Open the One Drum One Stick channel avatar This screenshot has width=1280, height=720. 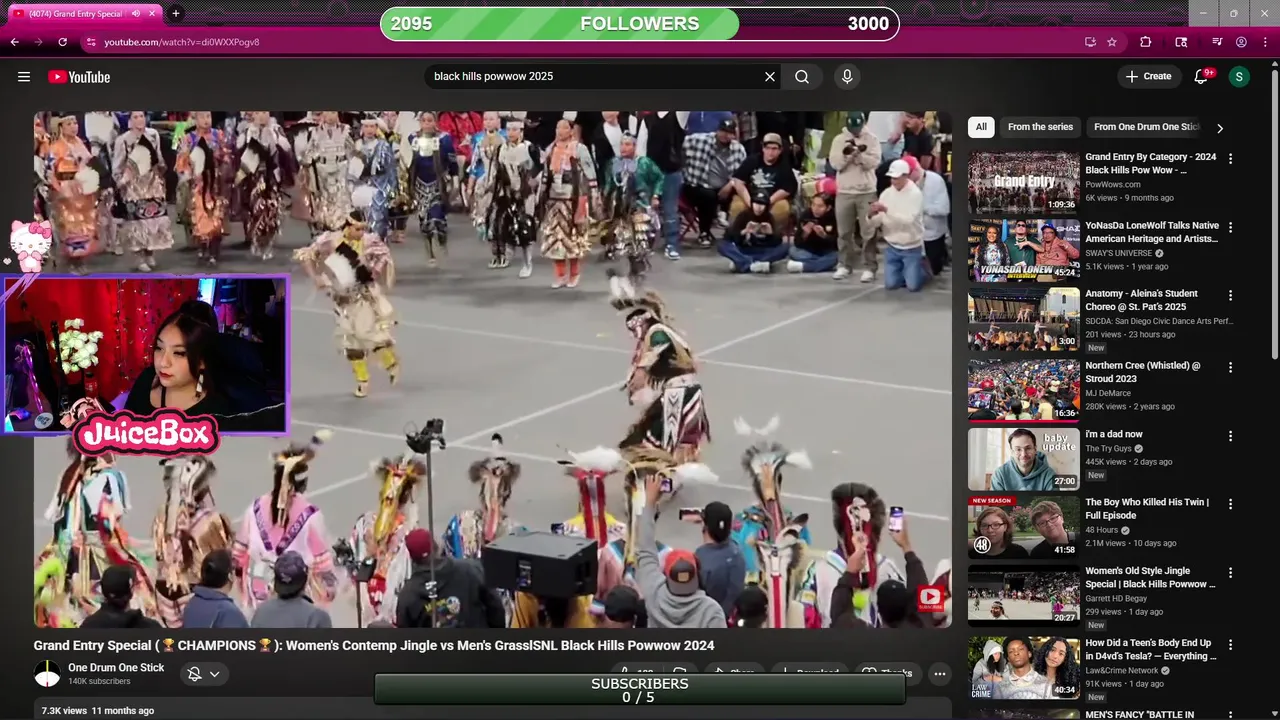47,674
